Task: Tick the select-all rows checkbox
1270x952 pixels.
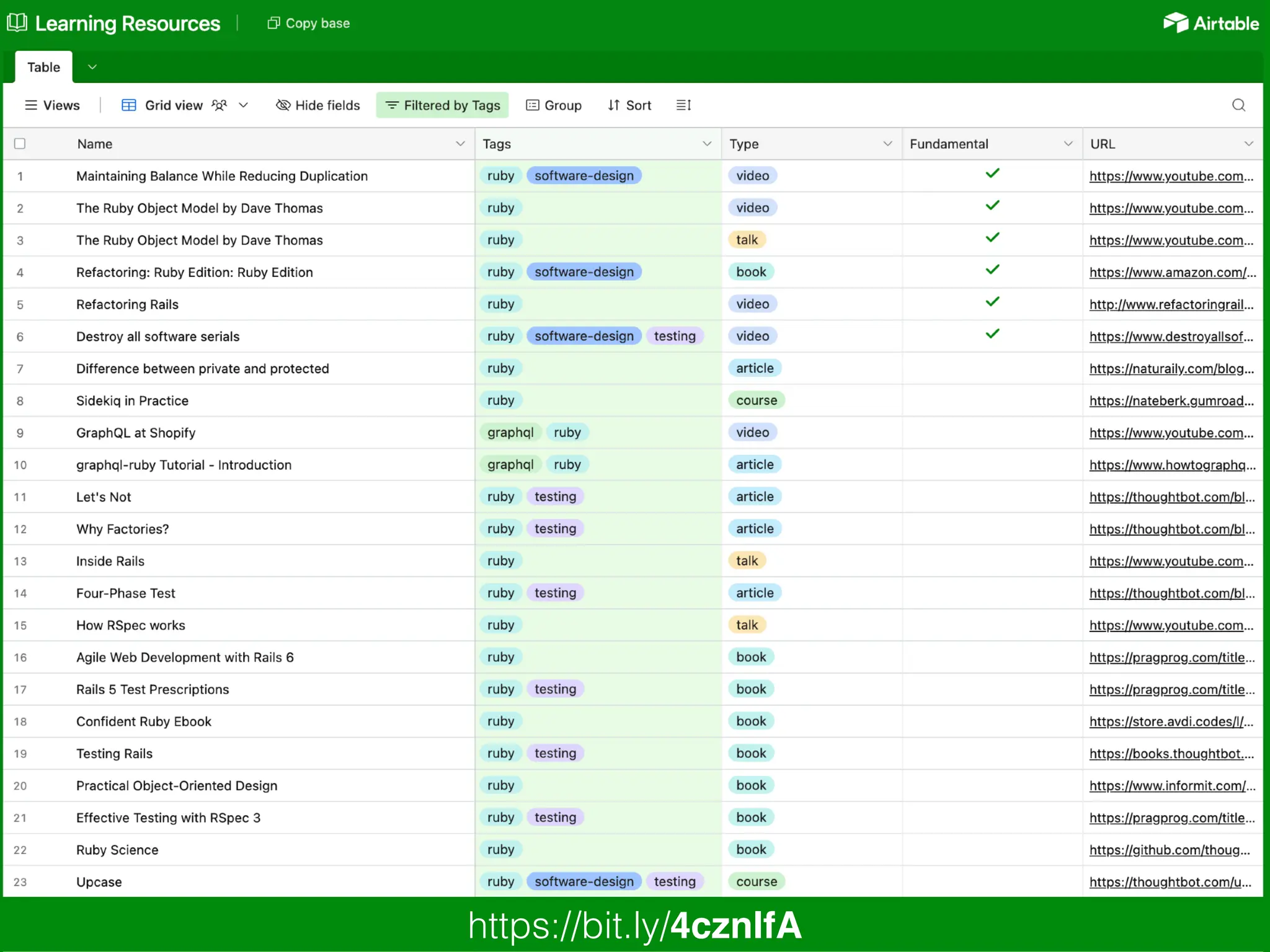Action: (x=20, y=144)
